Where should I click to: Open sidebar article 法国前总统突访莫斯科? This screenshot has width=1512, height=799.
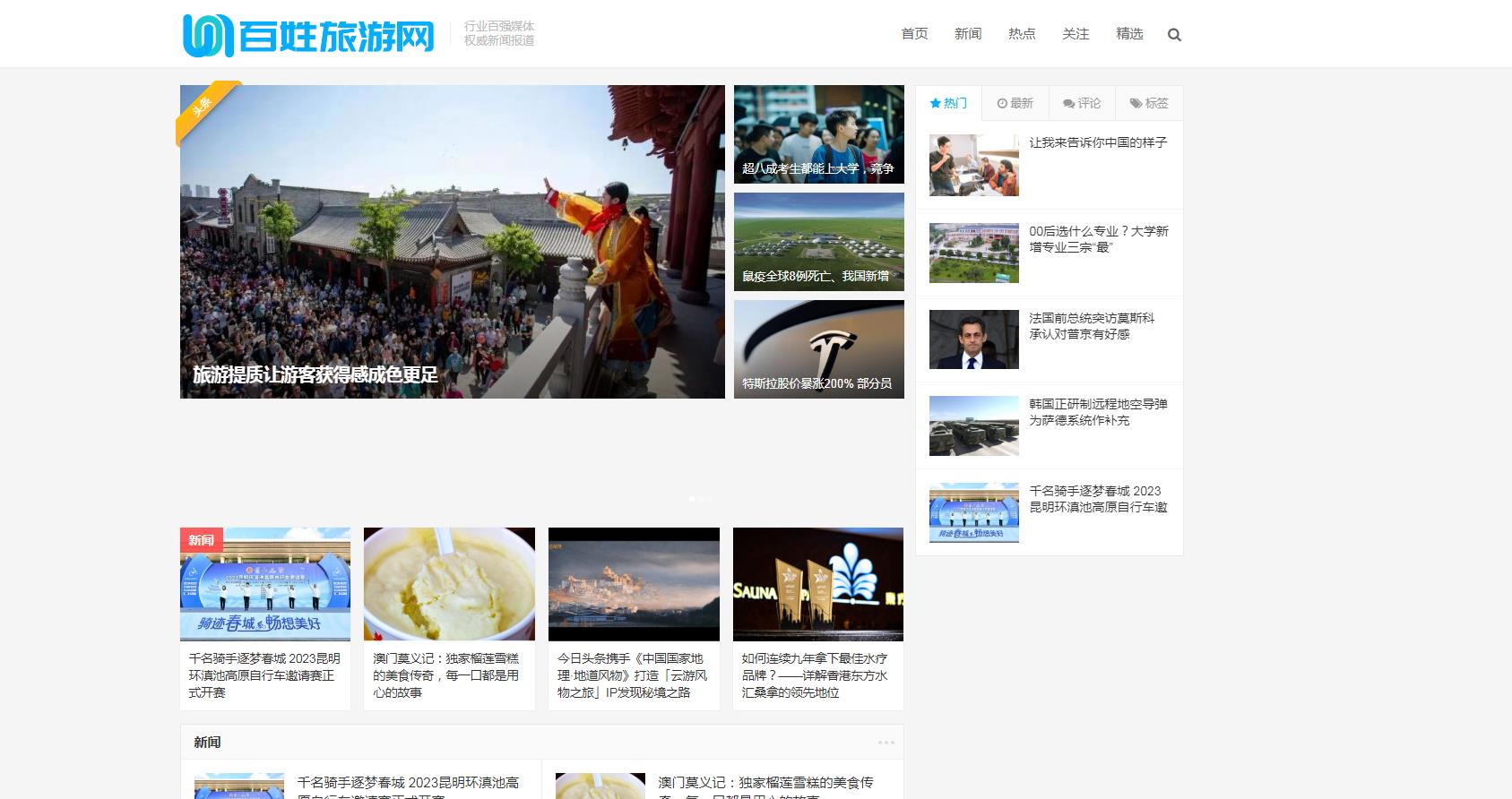click(x=1092, y=326)
